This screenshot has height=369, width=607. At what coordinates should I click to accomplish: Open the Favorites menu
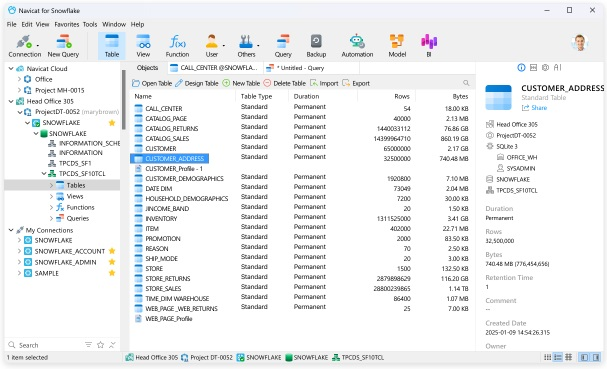click(x=67, y=24)
